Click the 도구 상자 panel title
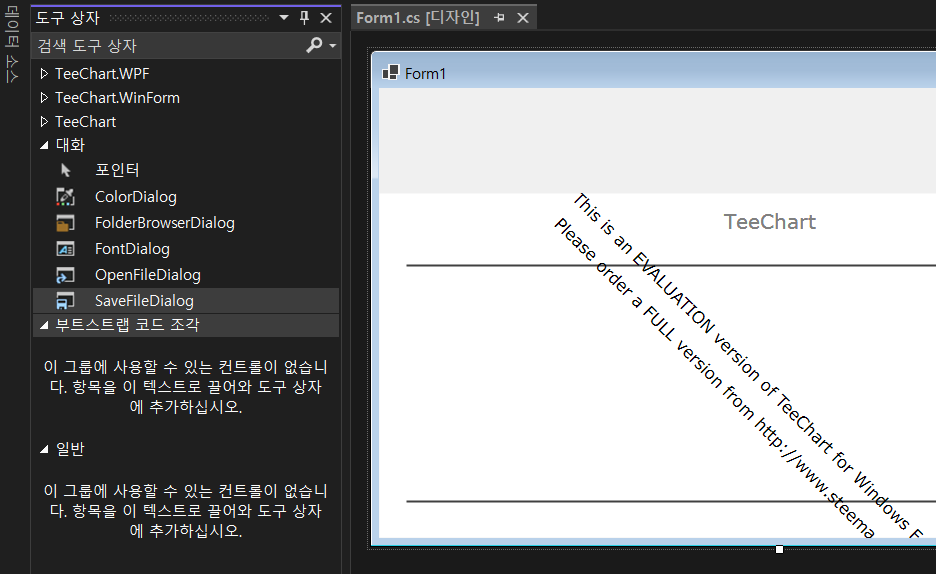The height and width of the screenshot is (574, 936). point(67,18)
